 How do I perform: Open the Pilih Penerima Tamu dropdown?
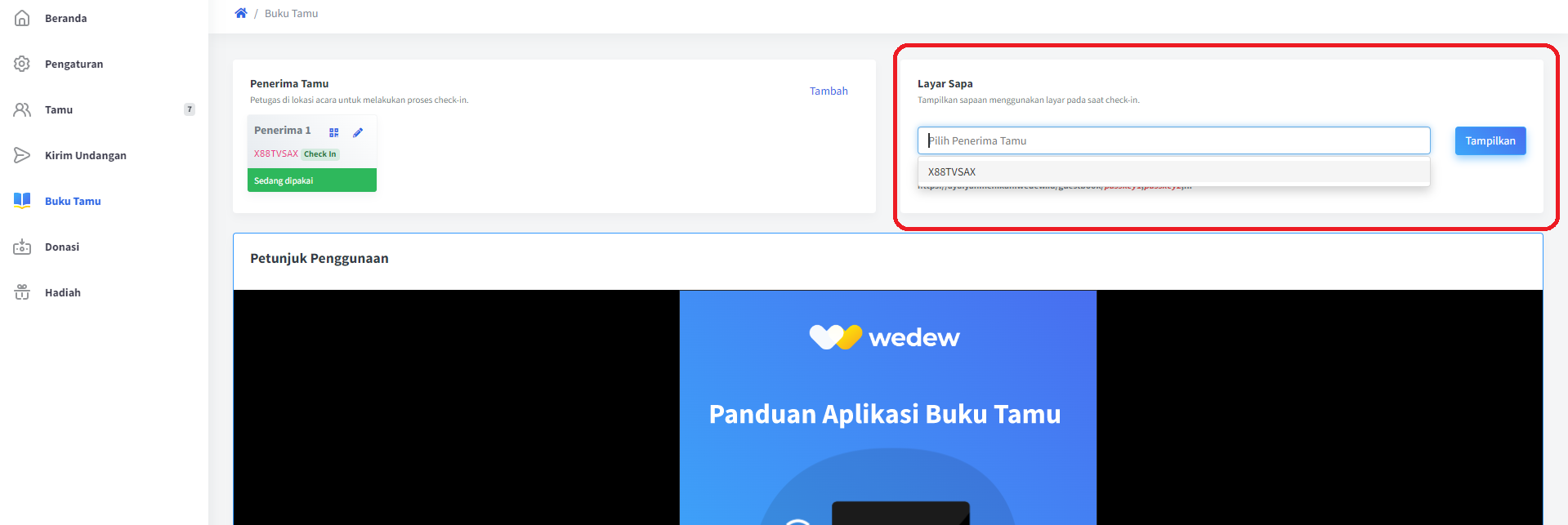pyautogui.click(x=1173, y=140)
